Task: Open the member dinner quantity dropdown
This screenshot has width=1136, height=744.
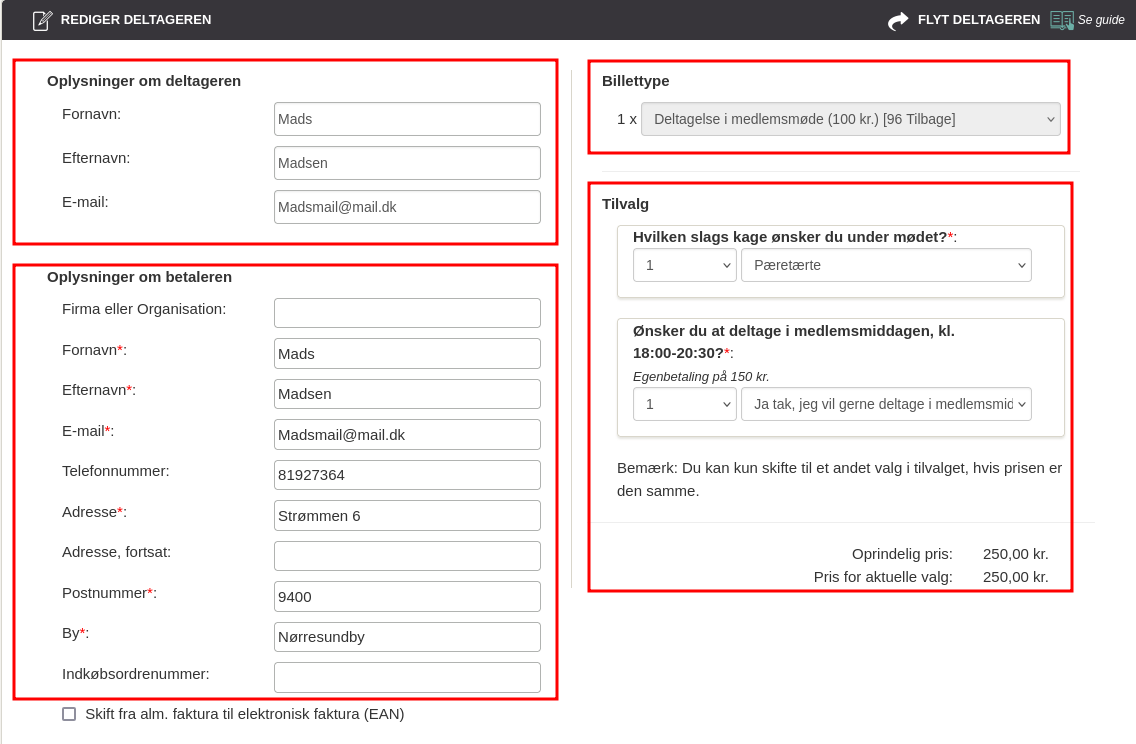Action: (x=685, y=404)
